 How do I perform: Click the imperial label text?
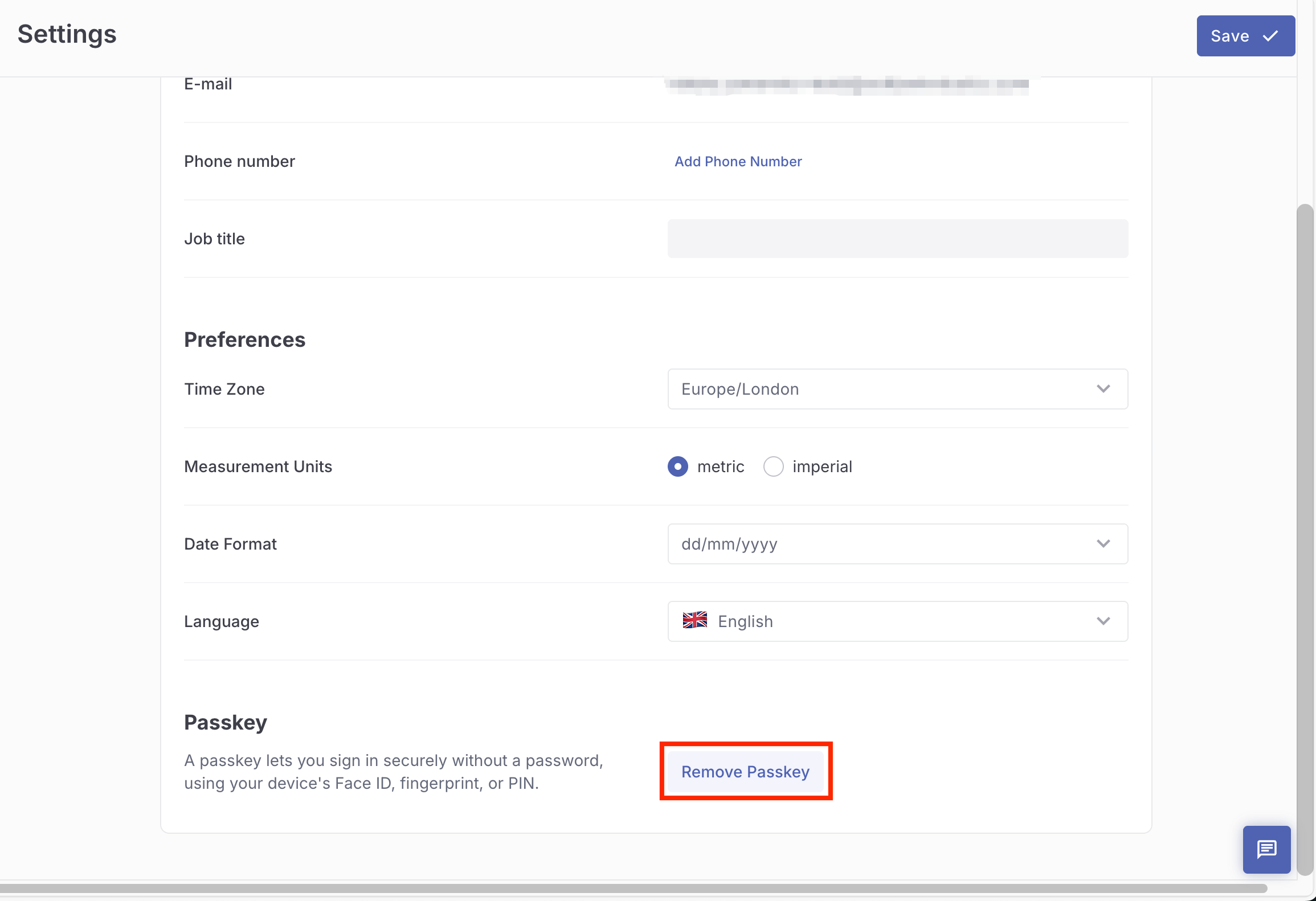tap(822, 466)
